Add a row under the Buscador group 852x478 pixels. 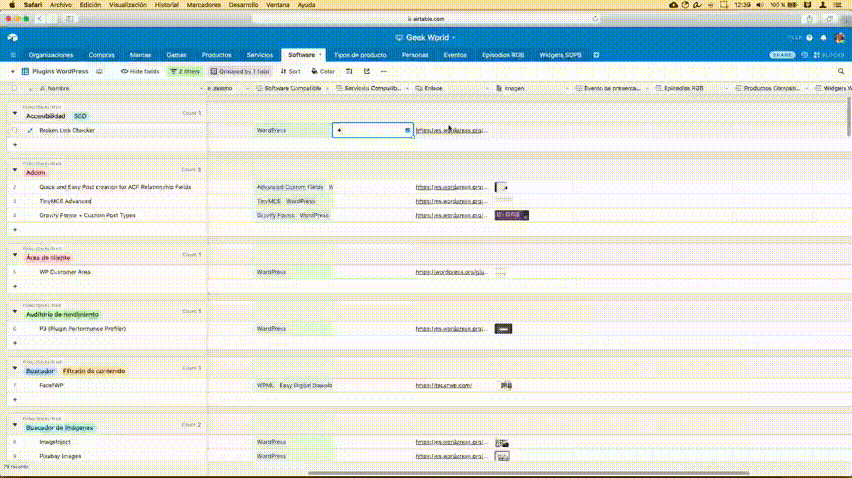coord(15,400)
